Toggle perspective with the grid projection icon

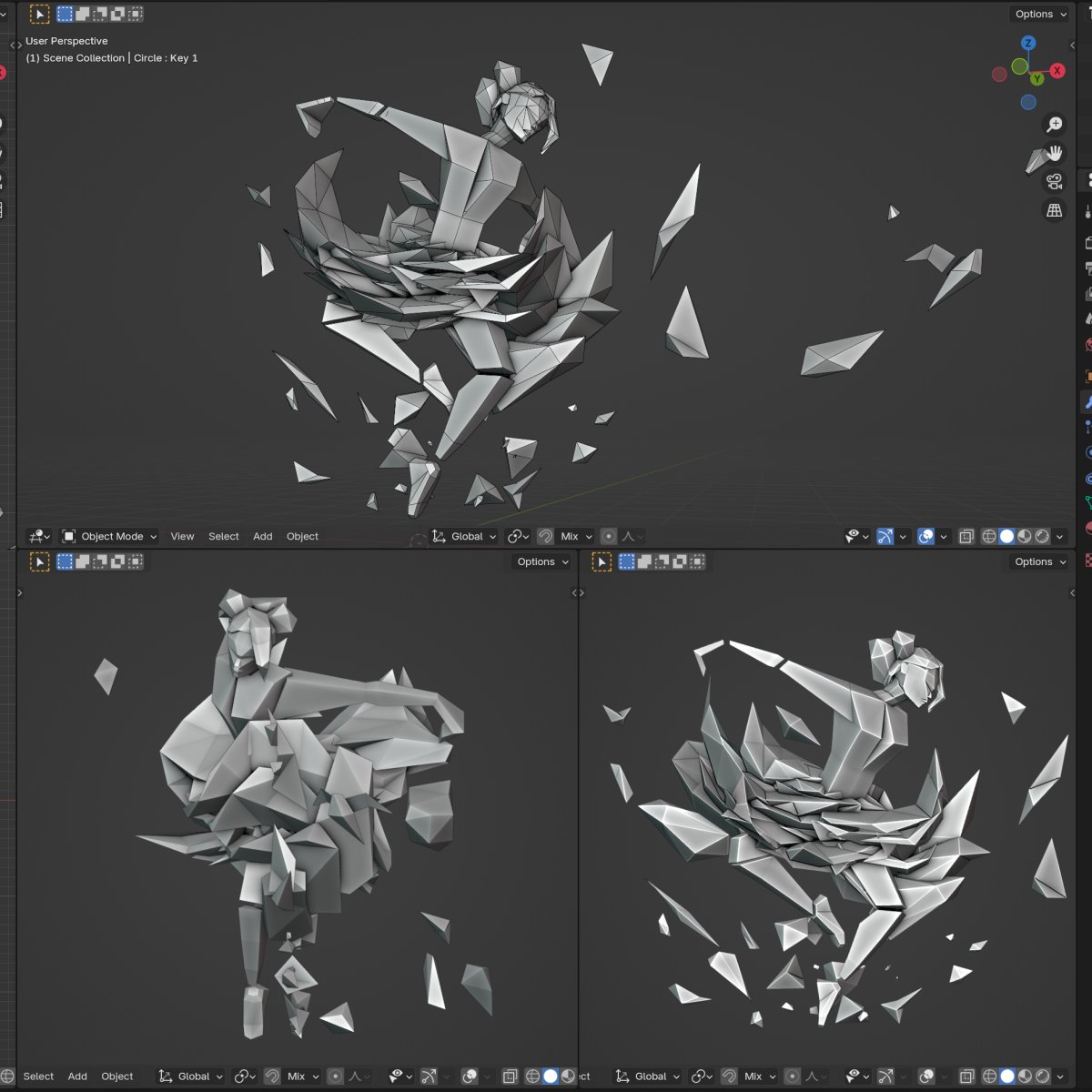1055,210
